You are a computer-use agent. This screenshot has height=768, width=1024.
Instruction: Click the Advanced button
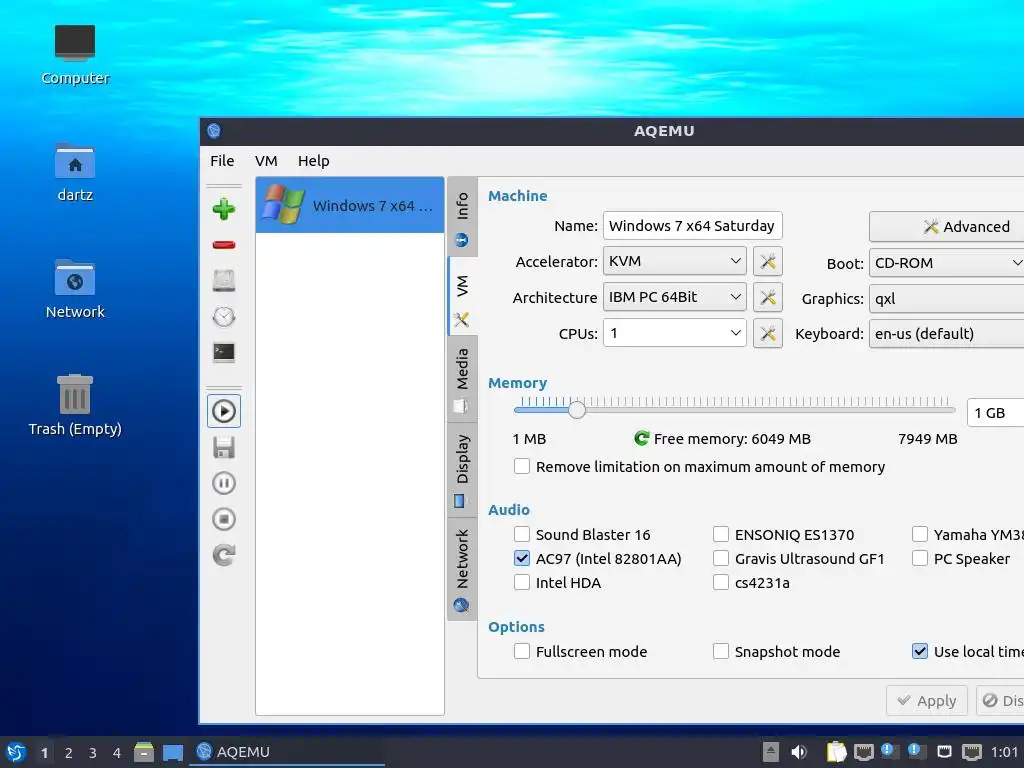click(x=947, y=227)
